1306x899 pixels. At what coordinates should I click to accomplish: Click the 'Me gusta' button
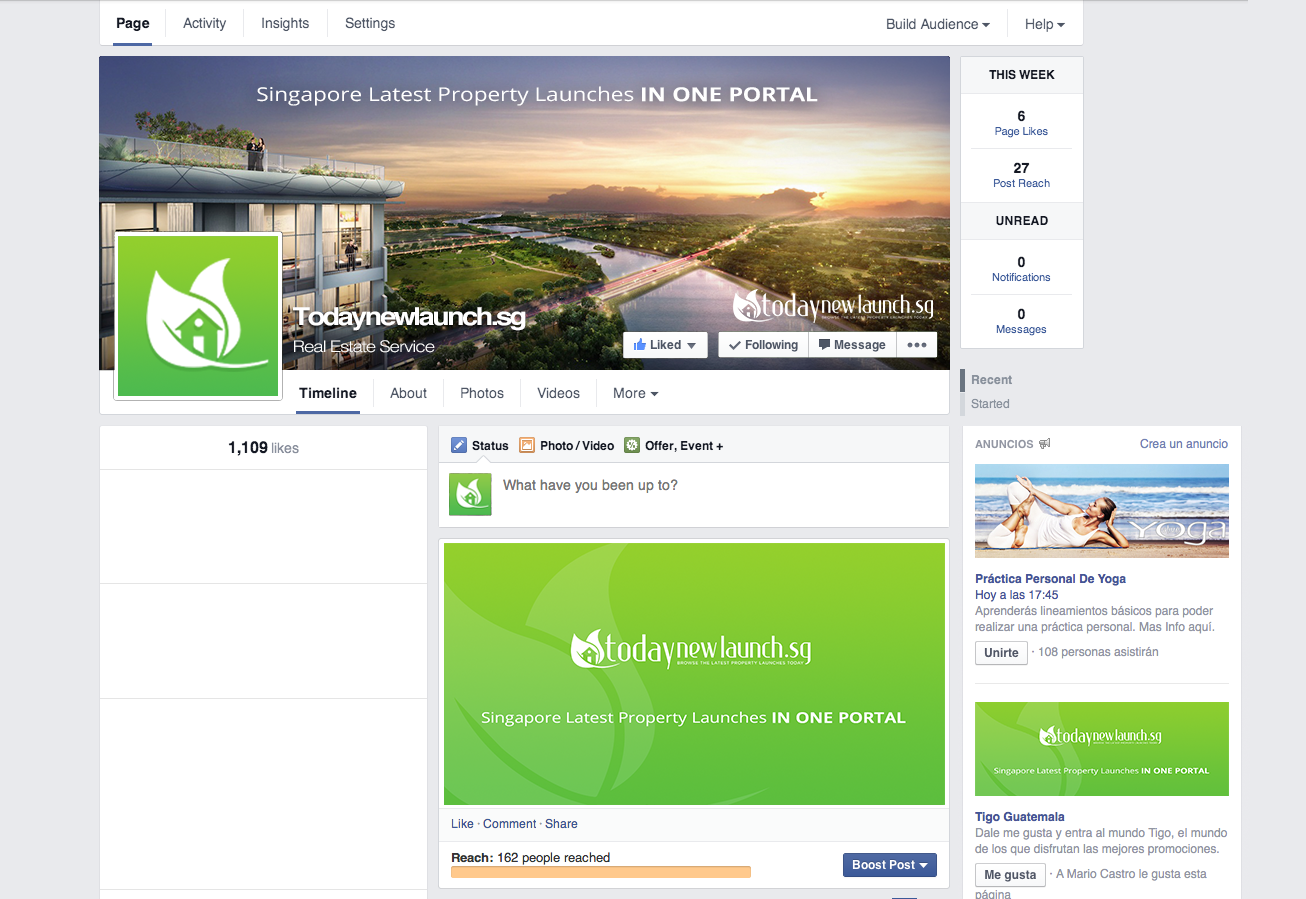[x=1010, y=875]
